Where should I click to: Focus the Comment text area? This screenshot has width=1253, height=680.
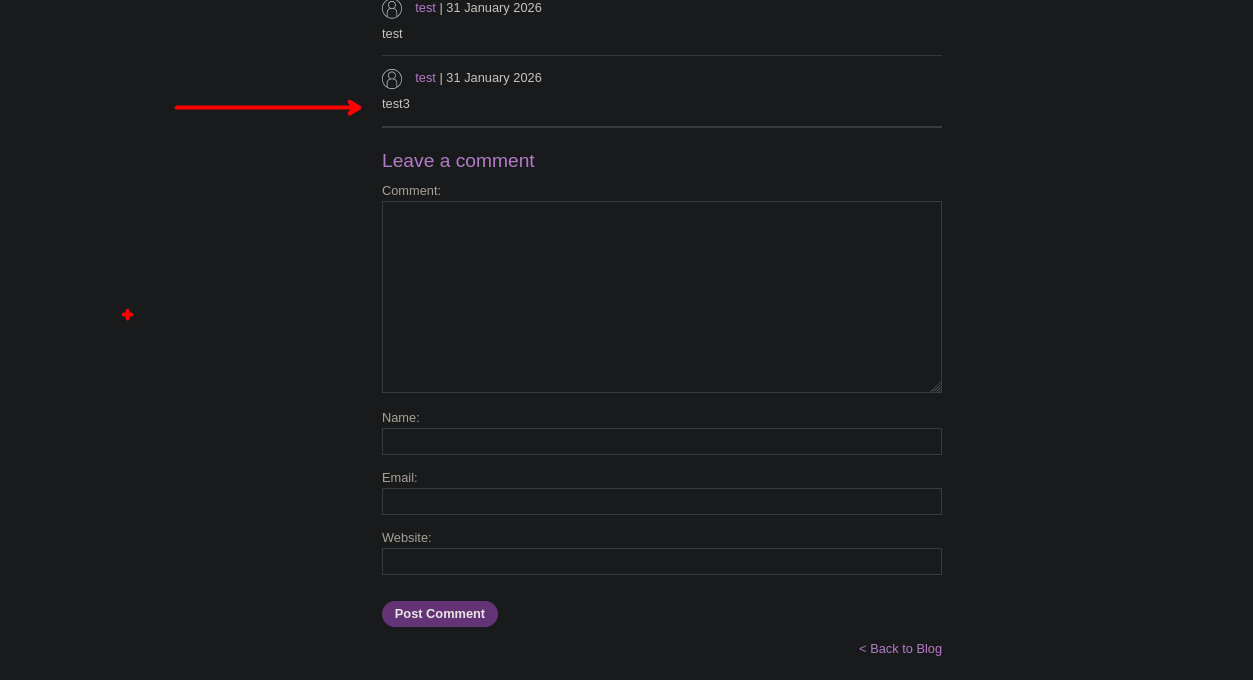point(661,297)
